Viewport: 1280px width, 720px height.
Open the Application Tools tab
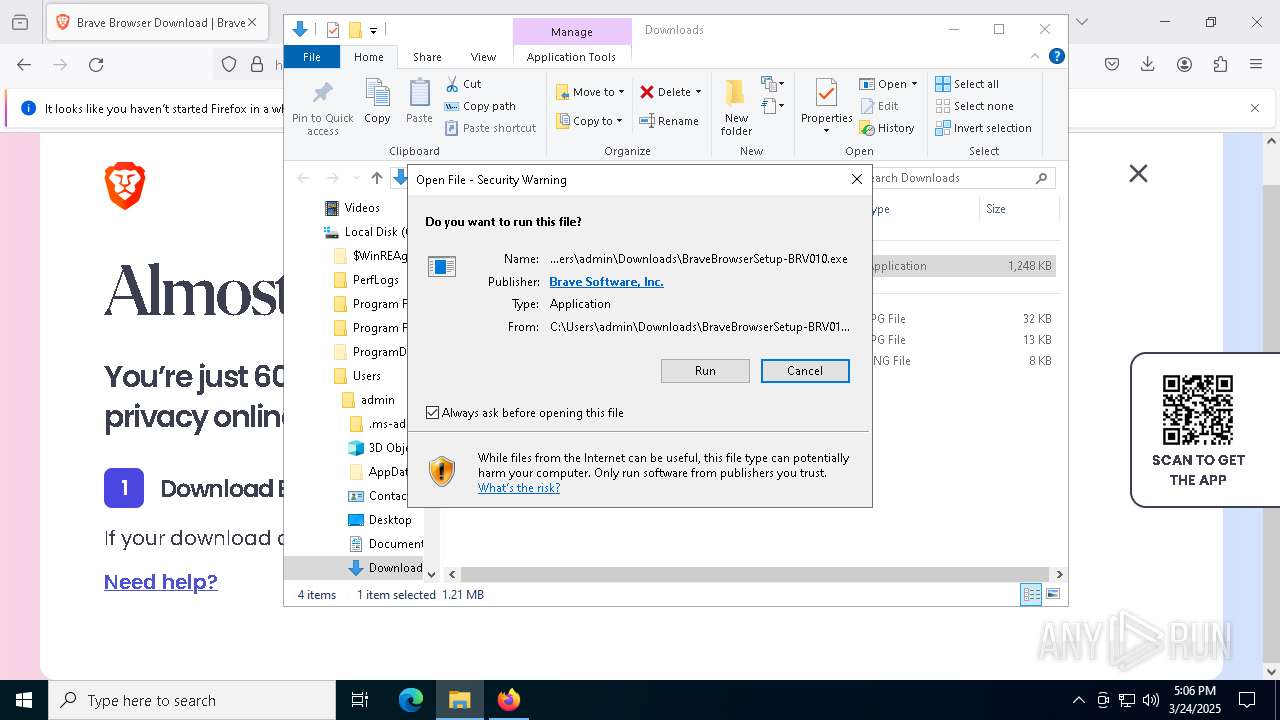pyautogui.click(x=571, y=57)
